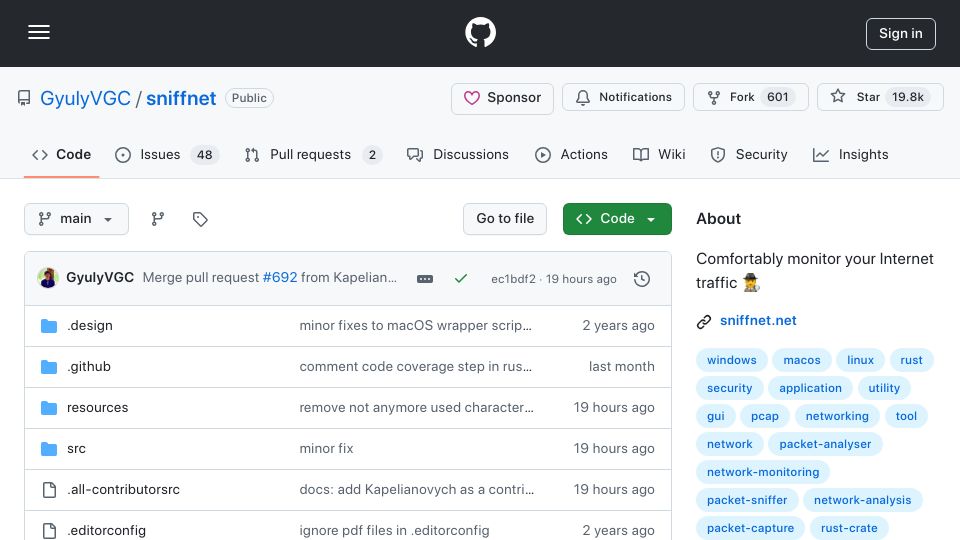Open the .github folder
The height and width of the screenshot is (540, 960).
[x=89, y=367]
